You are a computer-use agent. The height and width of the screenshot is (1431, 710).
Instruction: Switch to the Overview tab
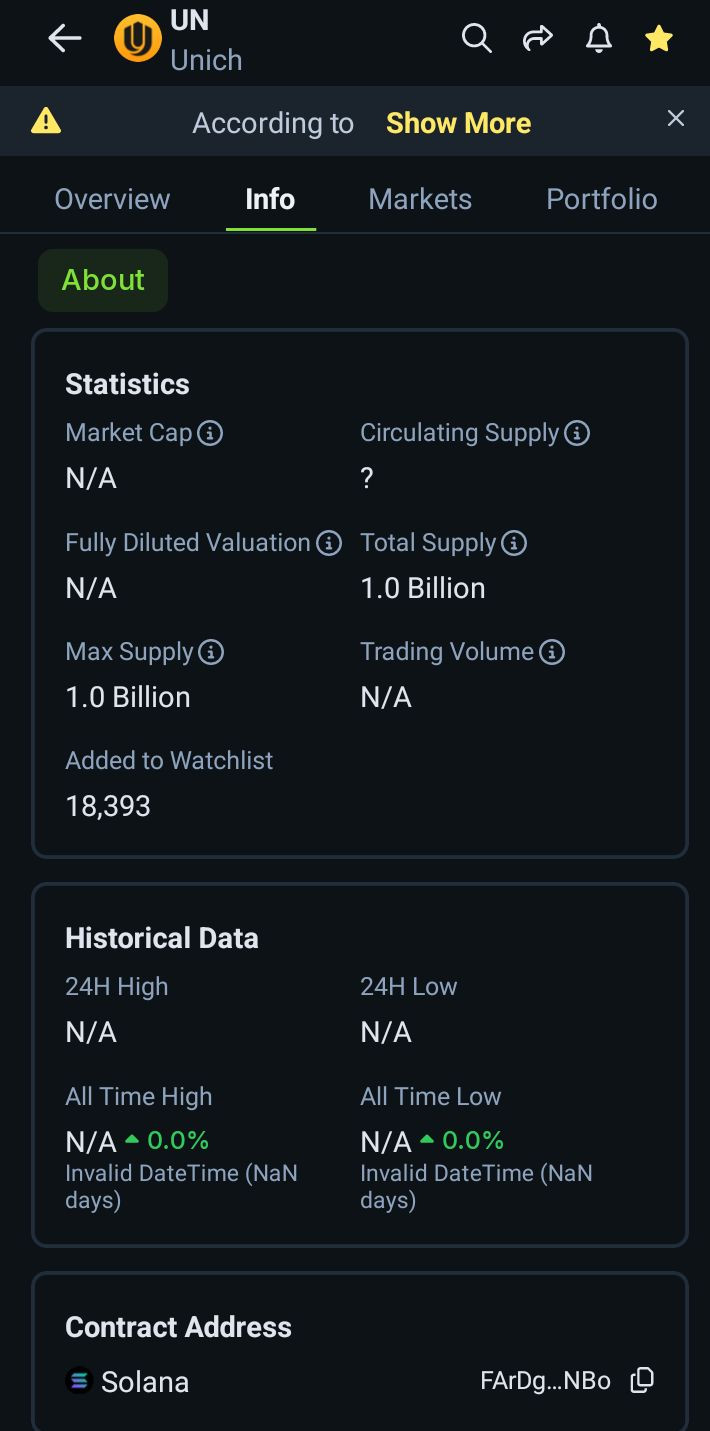pos(112,199)
